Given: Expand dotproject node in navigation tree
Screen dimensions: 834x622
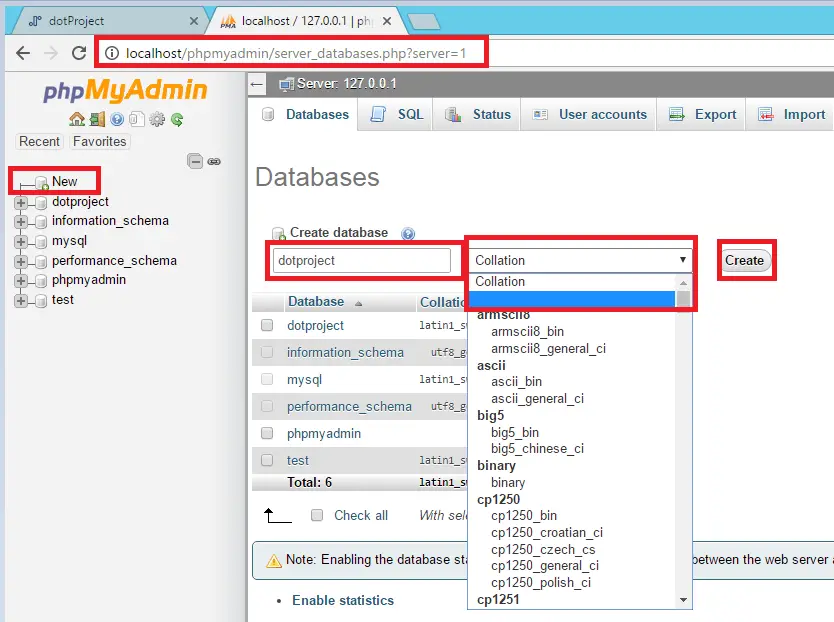Looking at the screenshot, I should pos(21,203).
